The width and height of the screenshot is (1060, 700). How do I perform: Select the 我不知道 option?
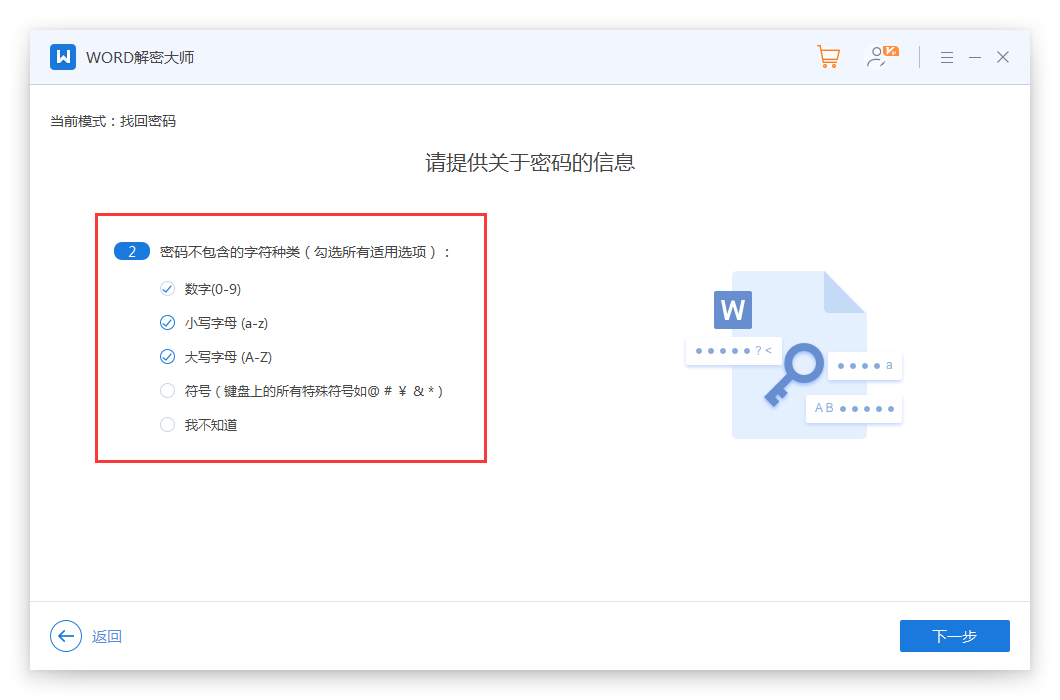(x=167, y=425)
